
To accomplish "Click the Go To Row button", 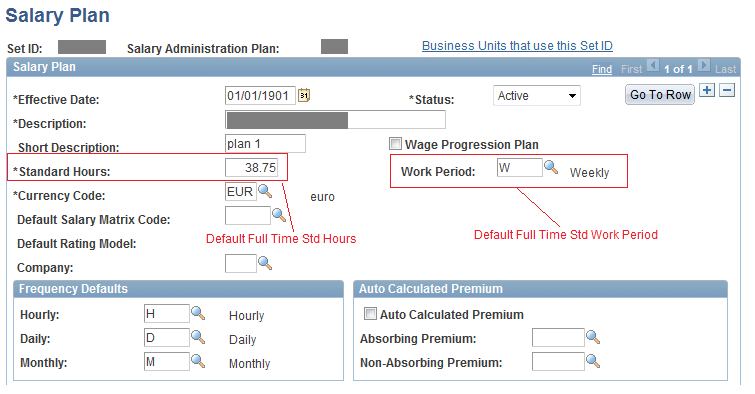I will click(660, 95).
